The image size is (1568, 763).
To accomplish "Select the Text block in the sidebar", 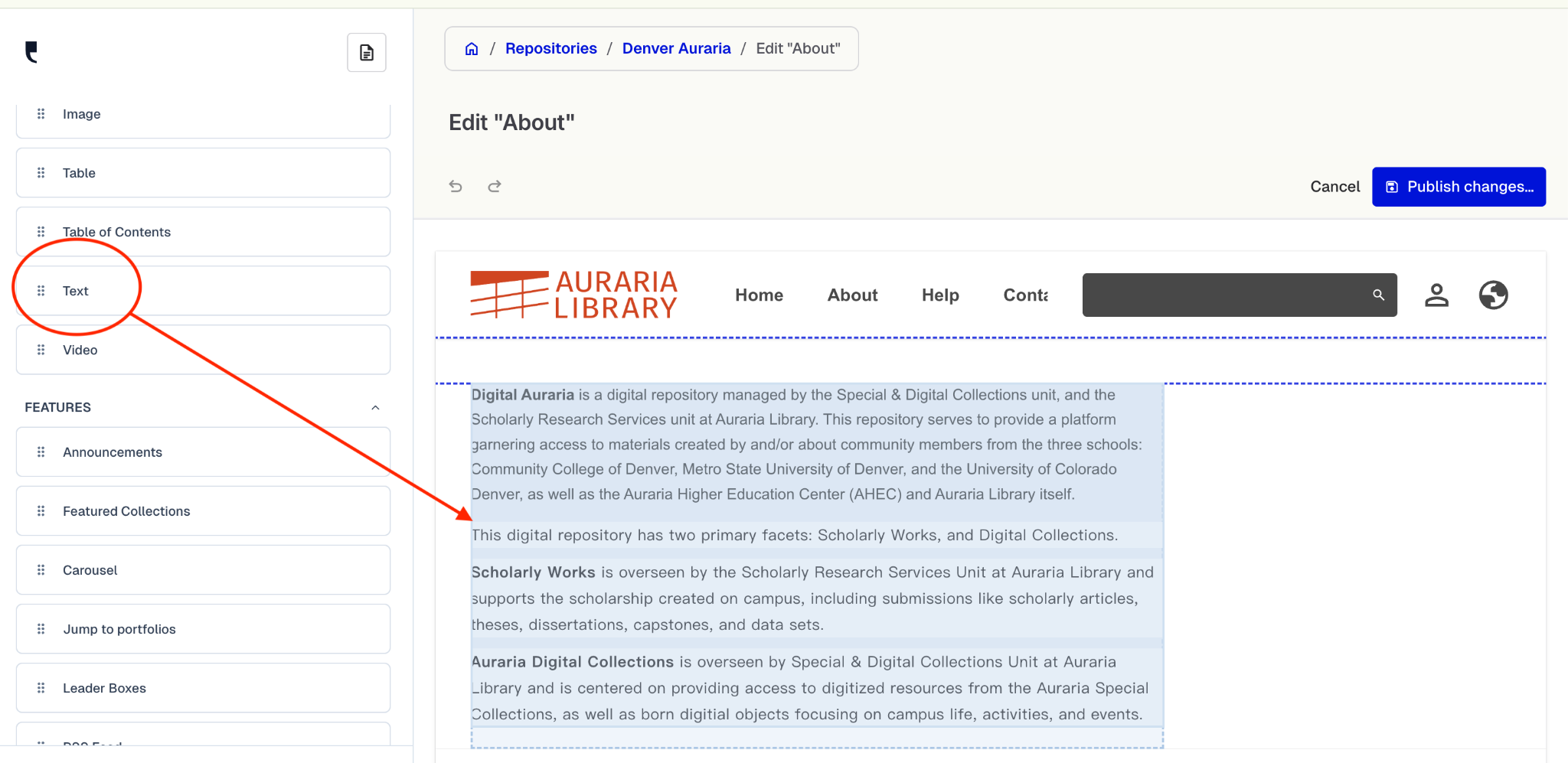I will point(204,291).
